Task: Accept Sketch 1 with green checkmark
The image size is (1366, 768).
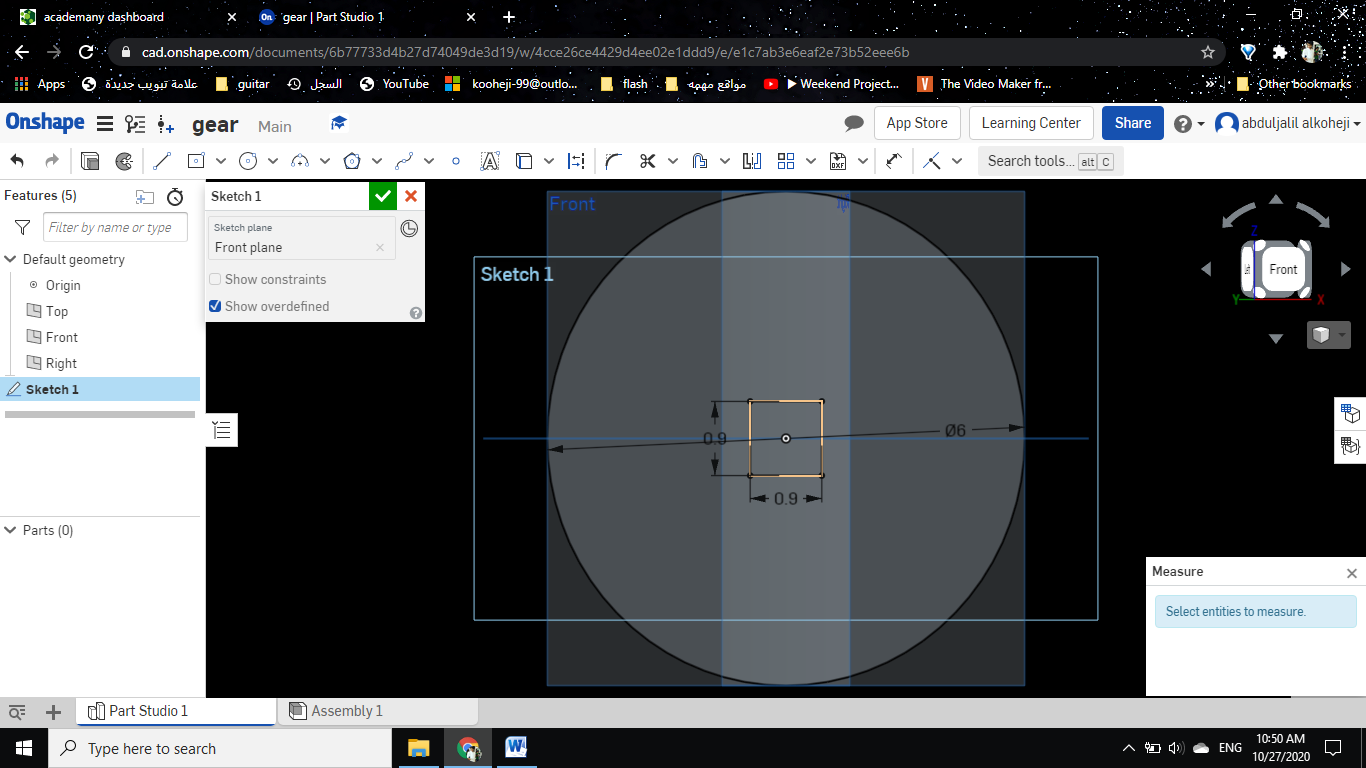Action: tap(383, 196)
